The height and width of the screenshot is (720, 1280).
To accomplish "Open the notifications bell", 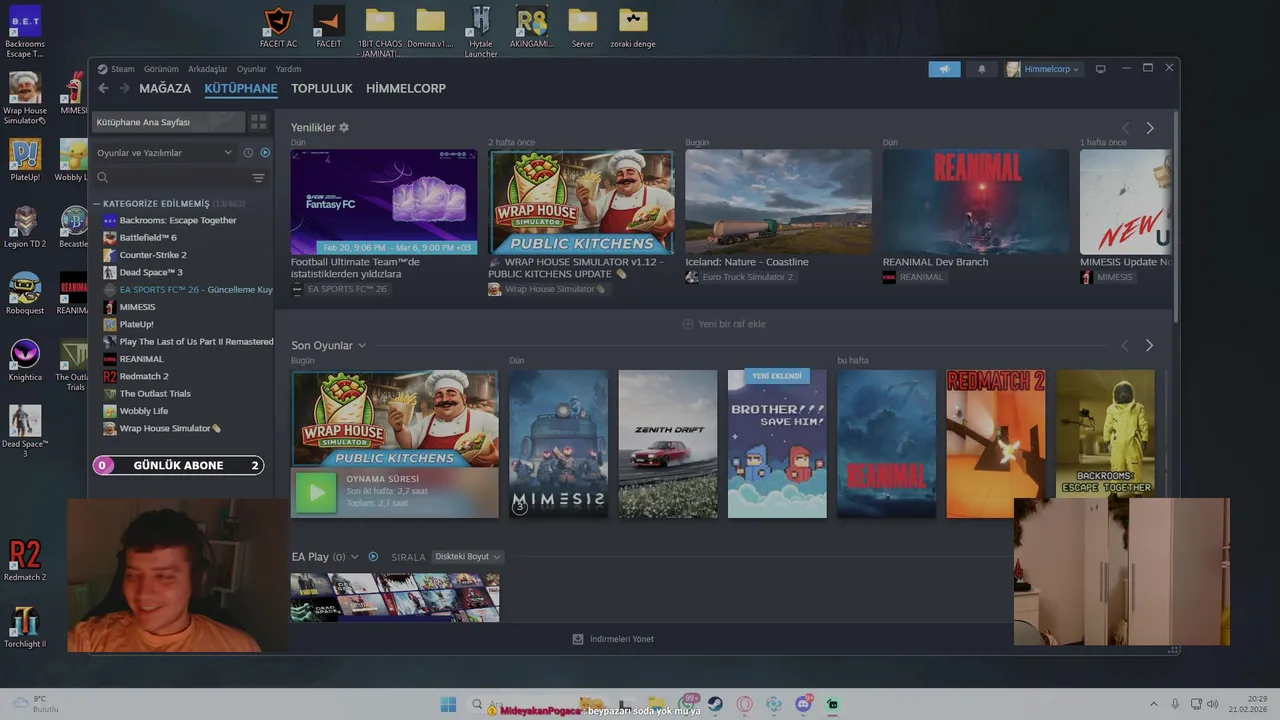I will pos(982,69).
